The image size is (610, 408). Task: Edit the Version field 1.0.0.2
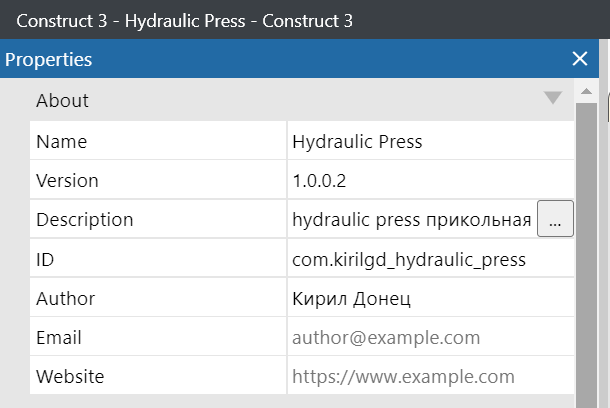[431, 180]
